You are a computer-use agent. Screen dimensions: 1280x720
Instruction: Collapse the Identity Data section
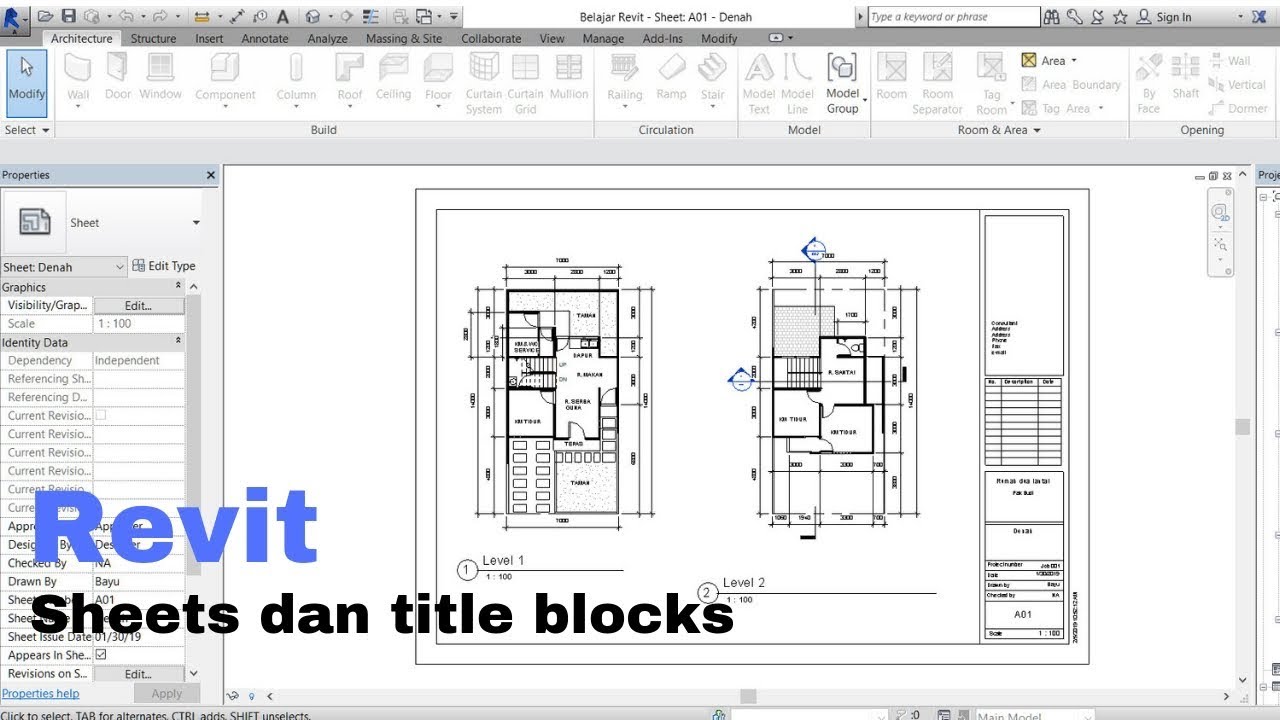[179, 342]
